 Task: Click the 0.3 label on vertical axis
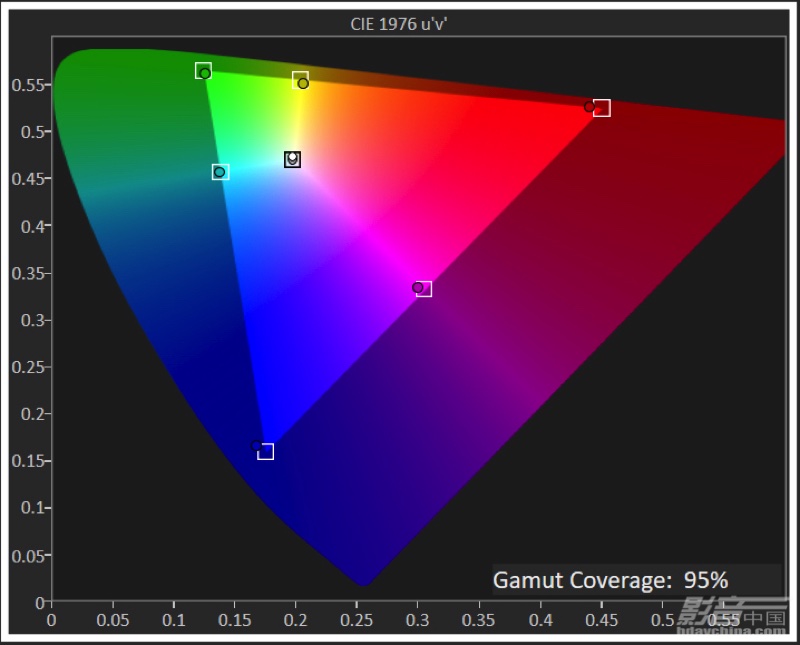[33, 320]
